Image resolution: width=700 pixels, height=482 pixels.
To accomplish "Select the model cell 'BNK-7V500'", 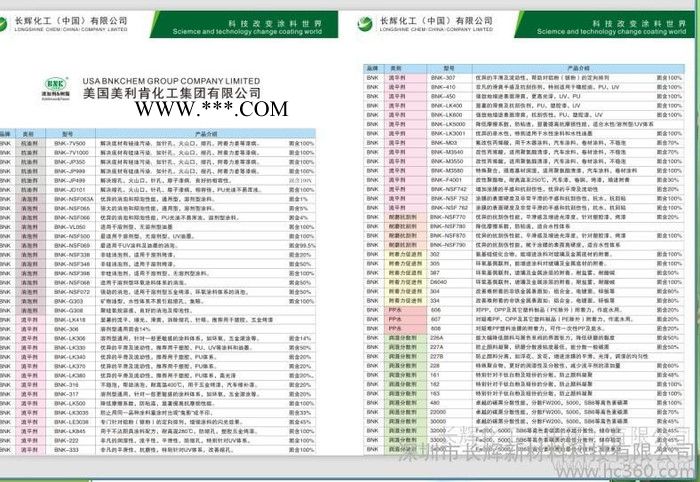I will tap(70, 143).
